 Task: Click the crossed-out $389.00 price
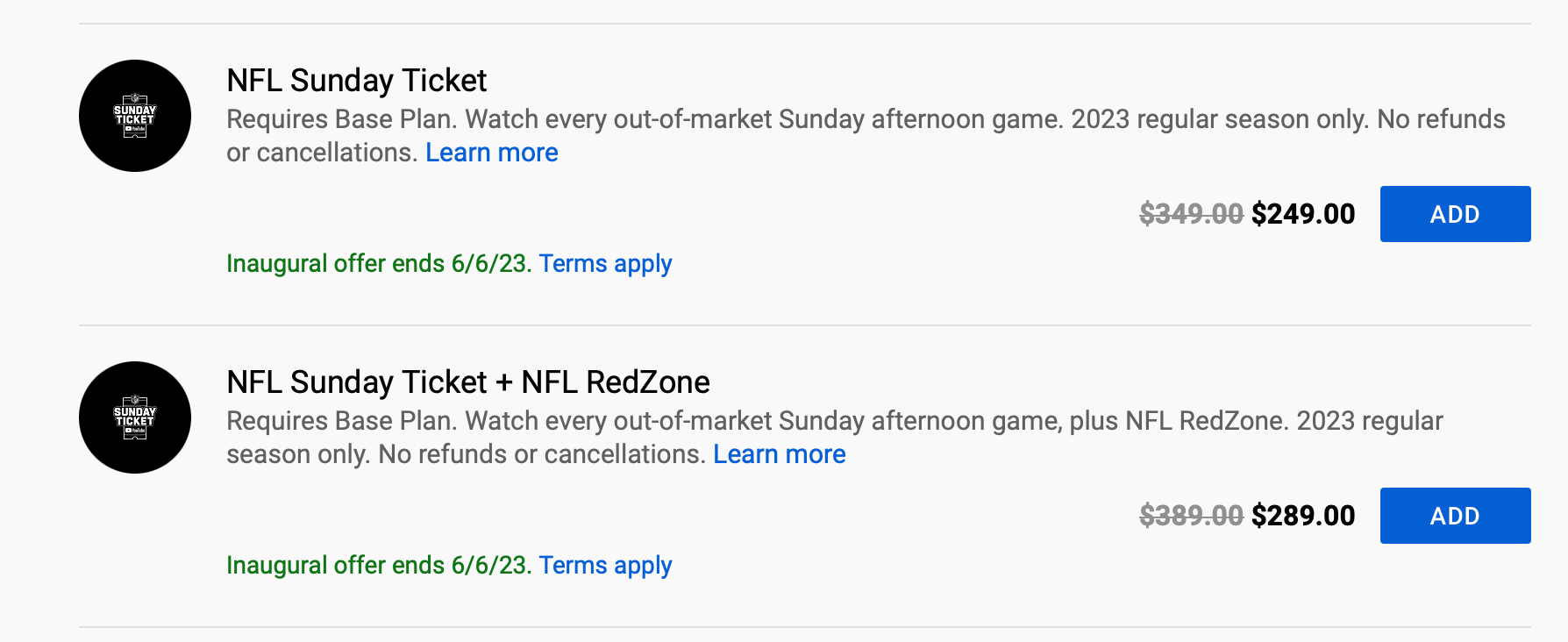click(x=1190, y=516)
